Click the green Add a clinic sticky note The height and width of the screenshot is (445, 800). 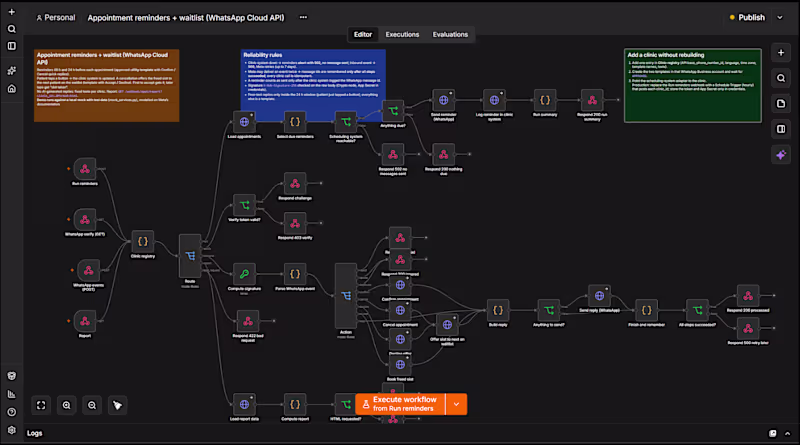tap(693, 85)
